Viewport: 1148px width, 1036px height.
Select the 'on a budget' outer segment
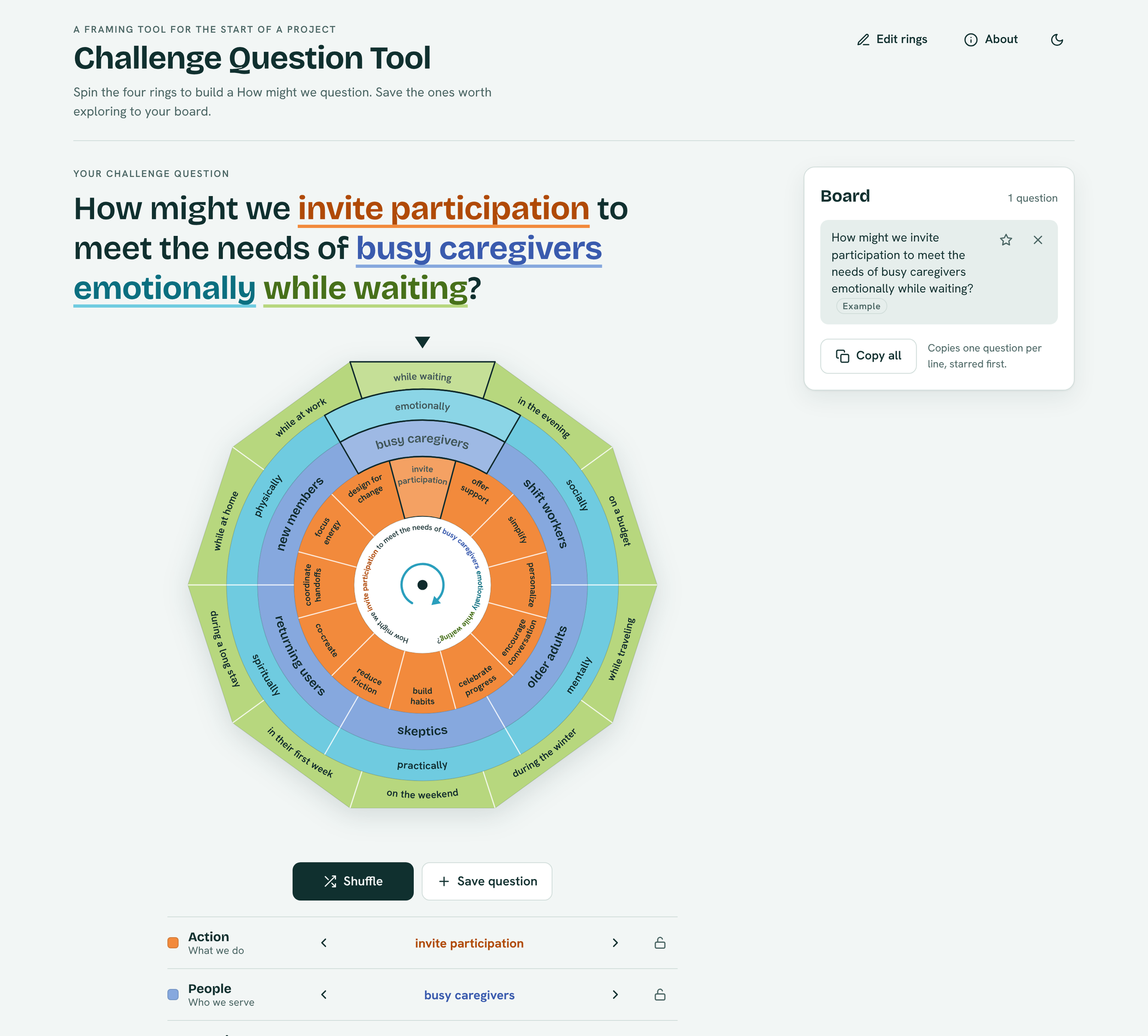click(620, 521)
